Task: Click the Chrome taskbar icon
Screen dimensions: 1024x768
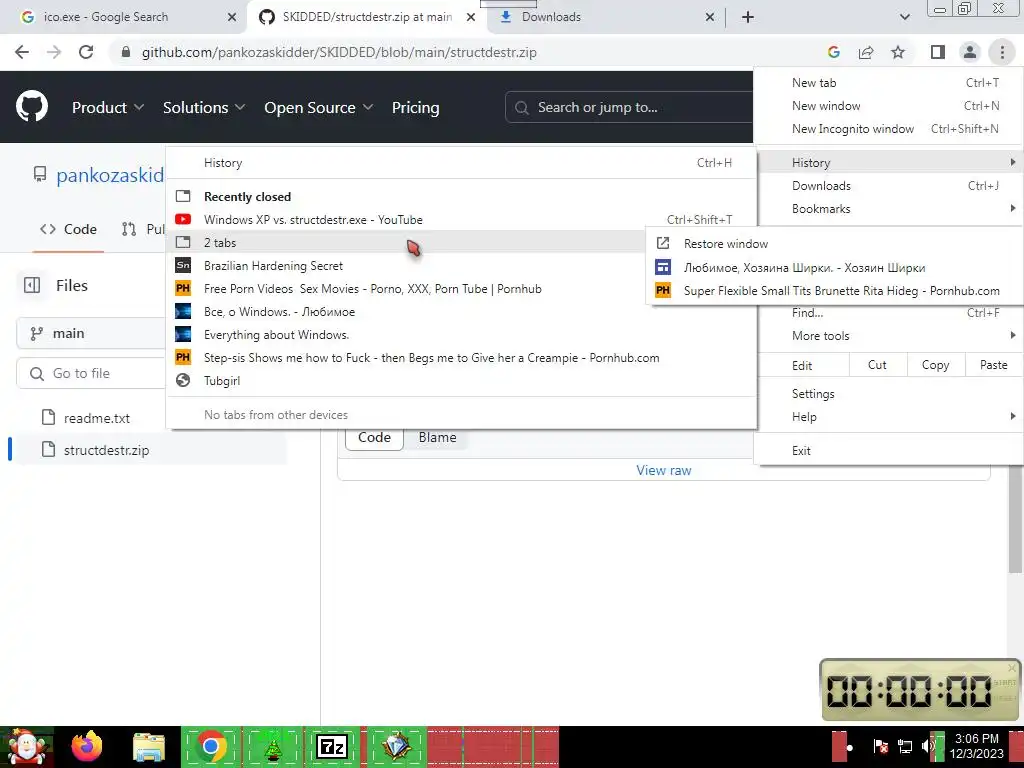Action: point(210,746)
